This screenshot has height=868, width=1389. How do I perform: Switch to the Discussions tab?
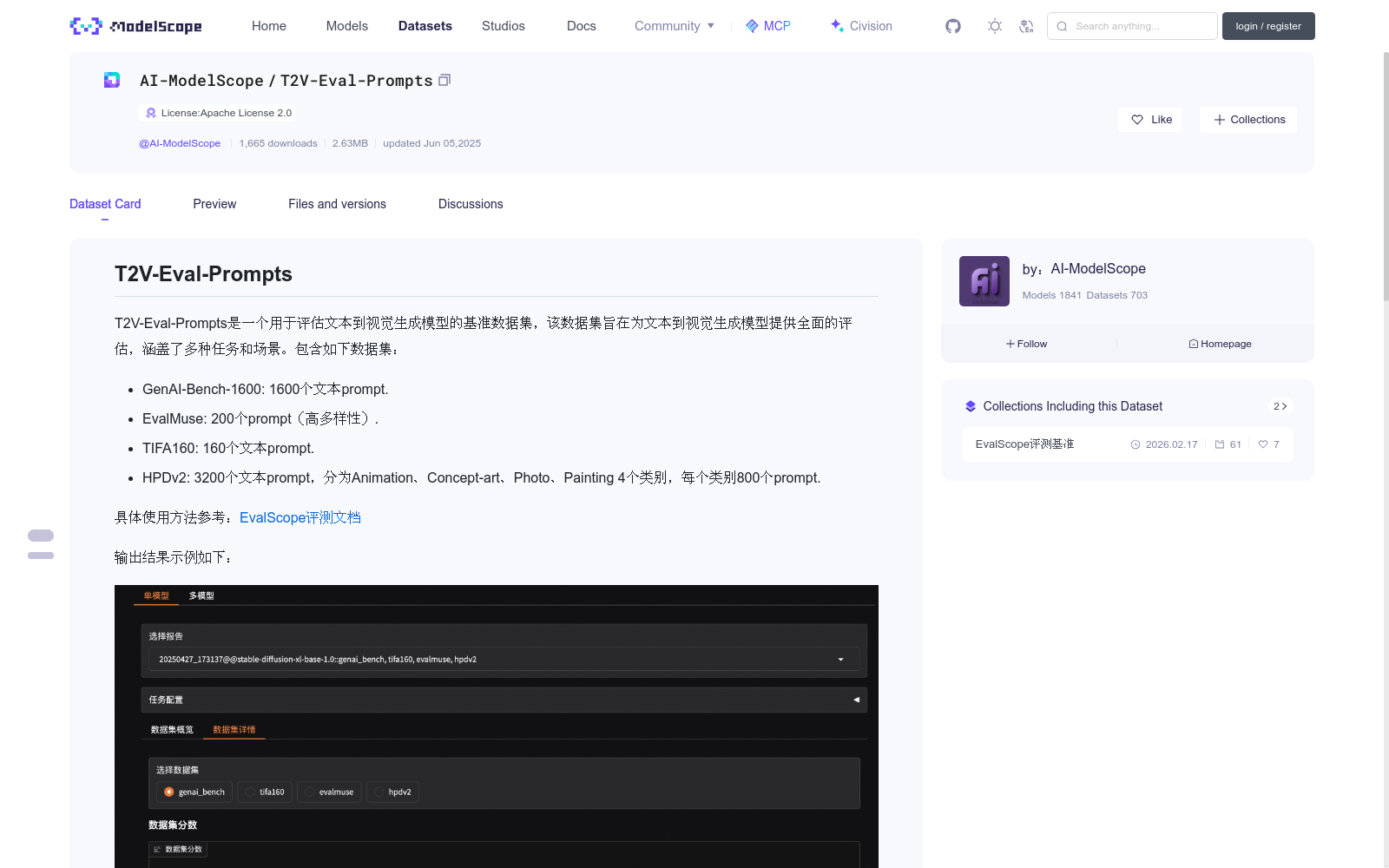click(471, 204)
